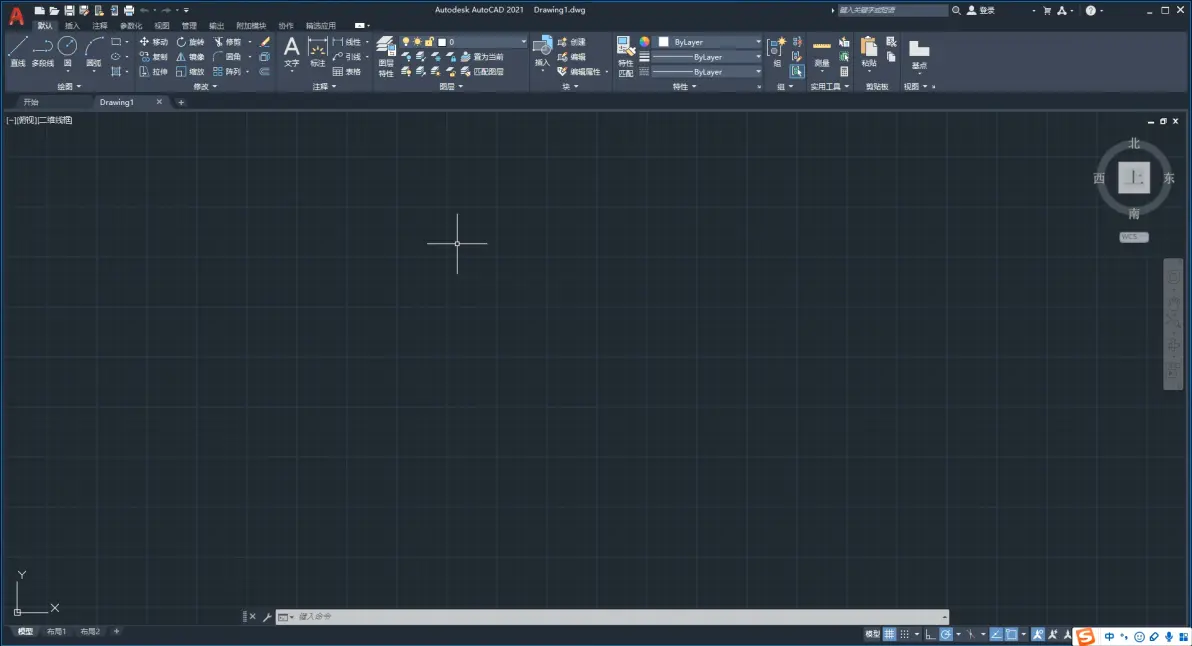Click the white layer color swatch
Image resolution: width=1192 pixels, height=646 pixels.
click(x=442, y=42)
